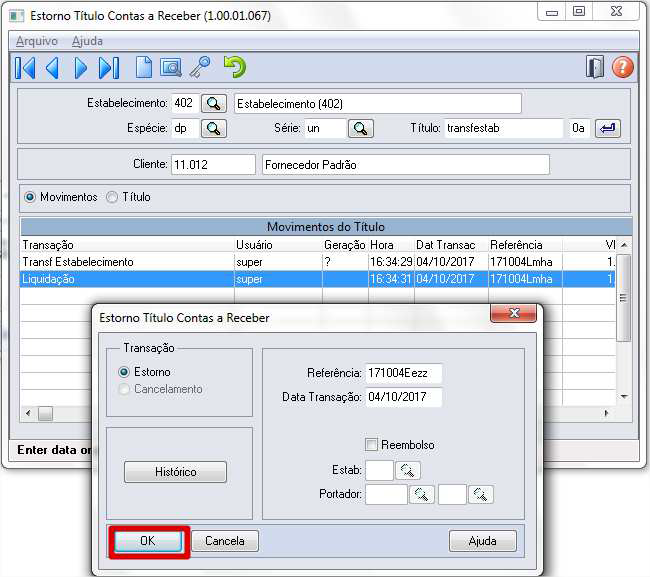Click the Referência field 171004Eezz

(x=404, y=373)
